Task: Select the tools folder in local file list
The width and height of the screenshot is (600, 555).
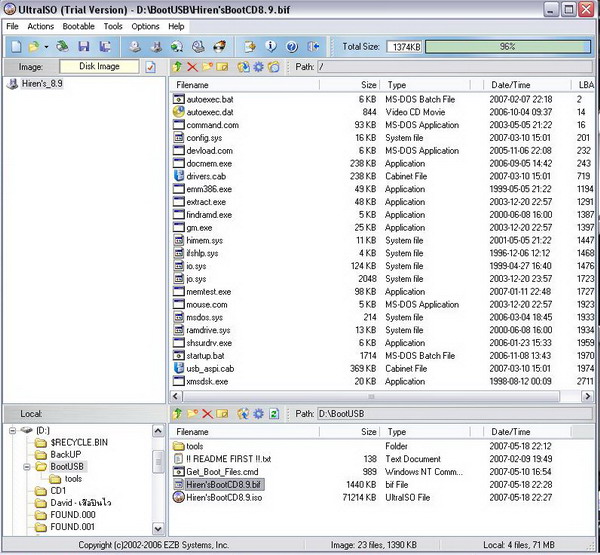Action: (x=194, y=446)
